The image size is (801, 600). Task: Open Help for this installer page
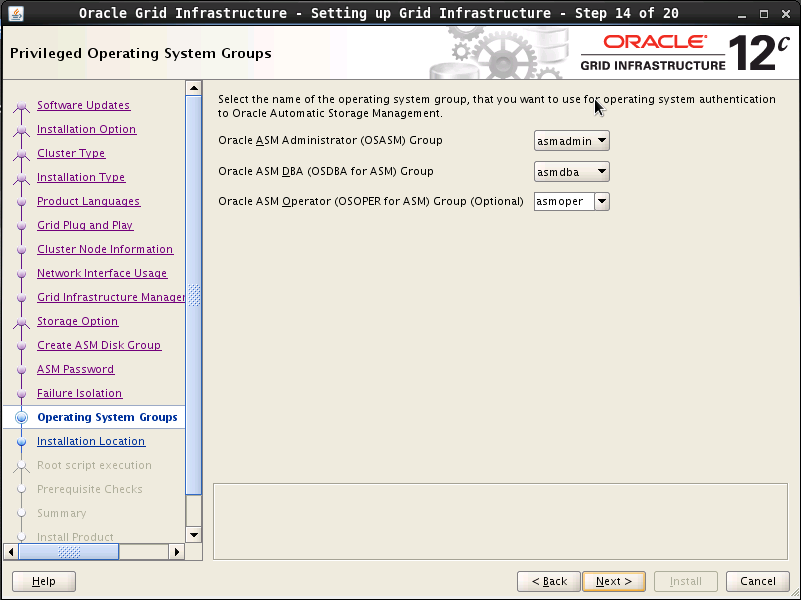(x=43, y=581)
